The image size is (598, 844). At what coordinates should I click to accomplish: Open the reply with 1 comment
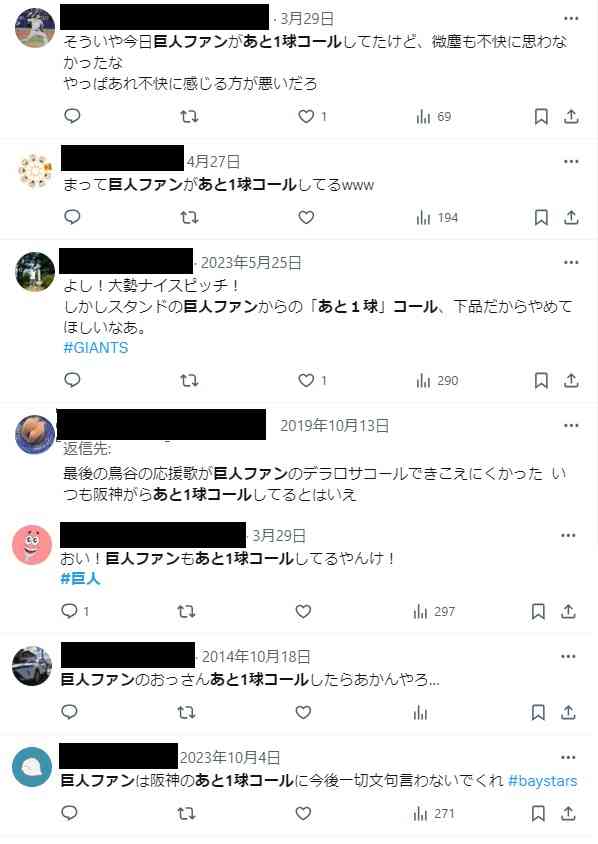pos(75,611)
